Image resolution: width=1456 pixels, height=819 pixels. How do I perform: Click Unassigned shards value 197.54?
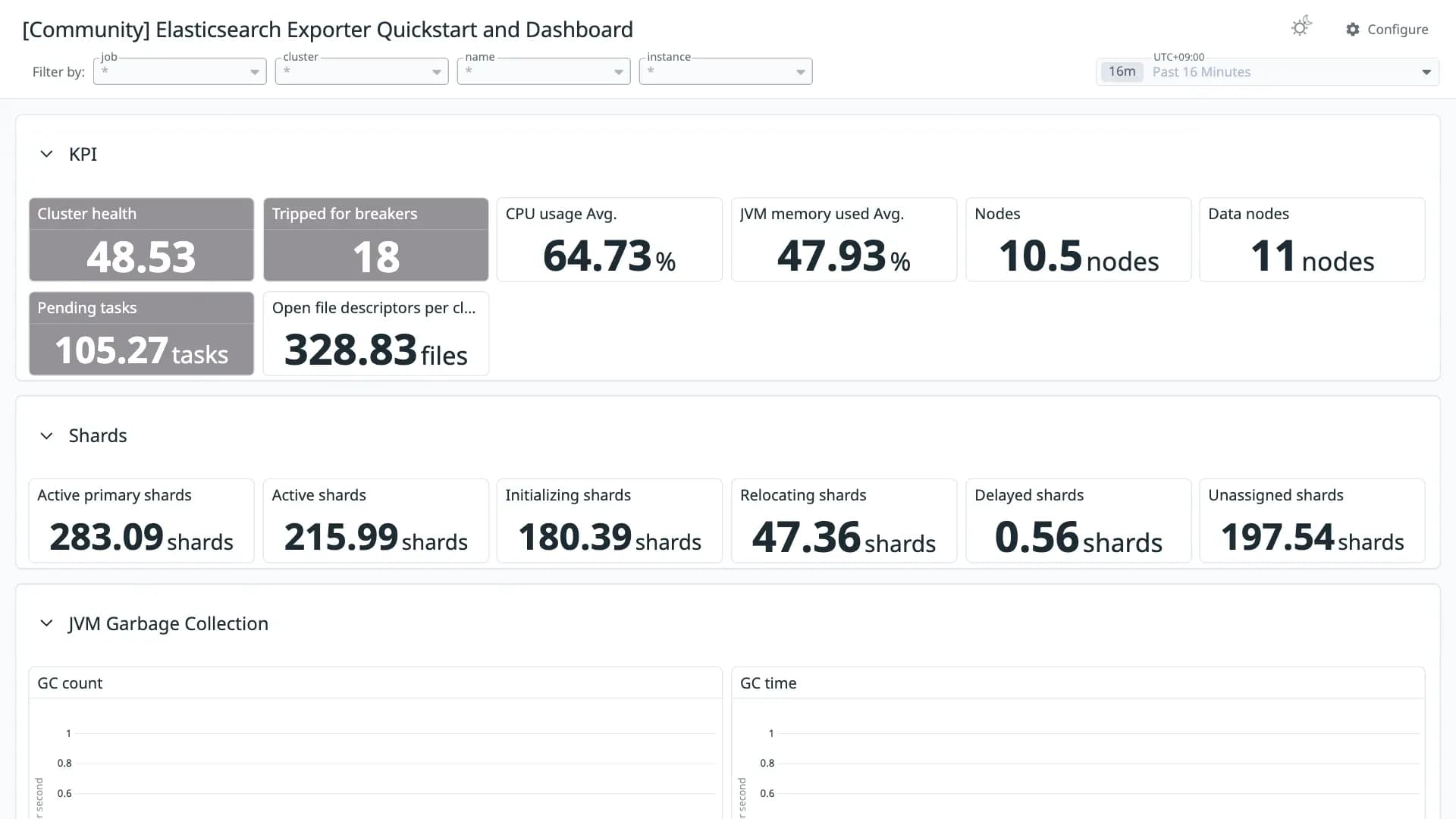1277,537
